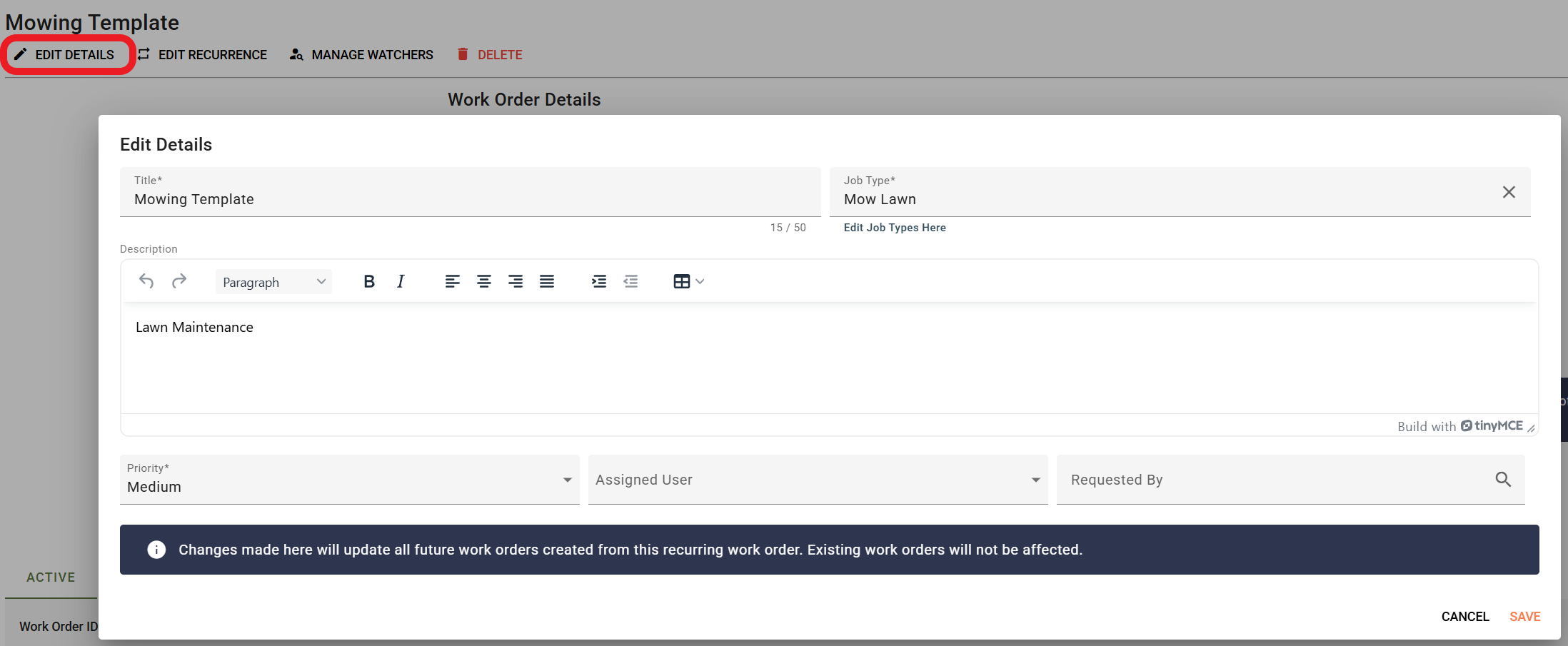The image size is (1568, 646).
Task: Click the Edit Details pencil icon
Action: click(x=20, y=54)
